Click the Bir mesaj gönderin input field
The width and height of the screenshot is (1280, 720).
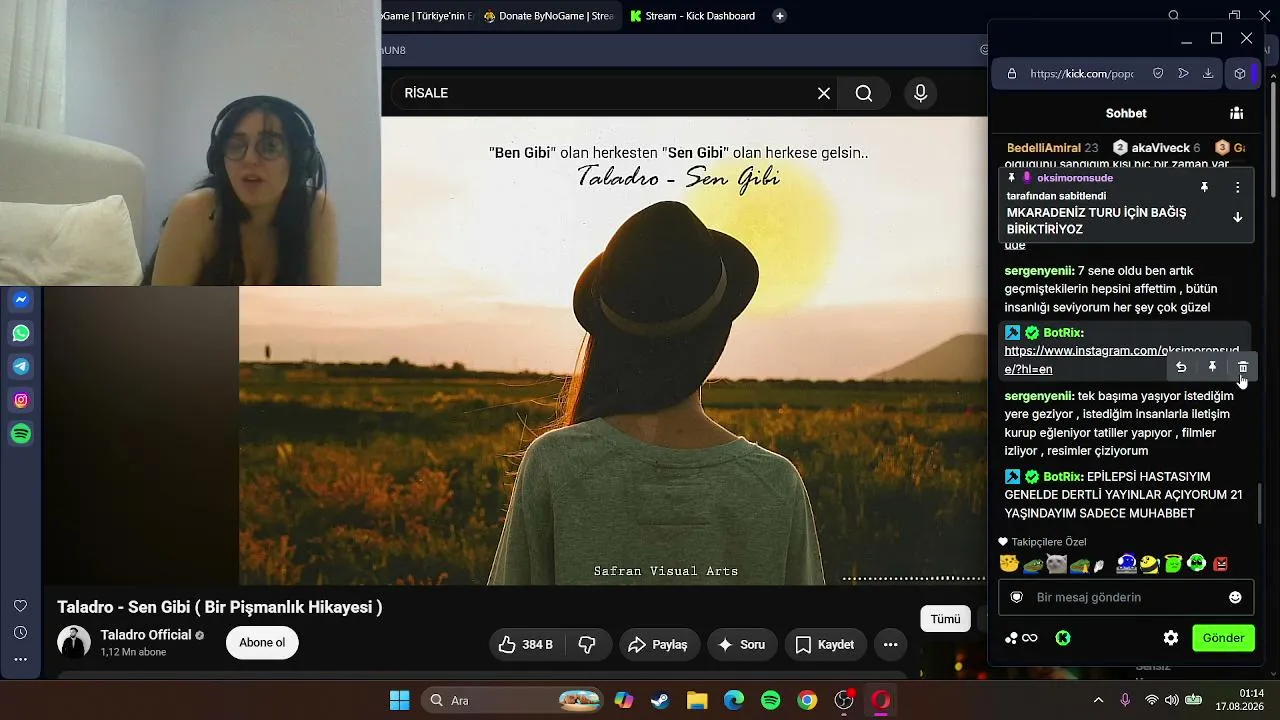click(1126, 597)
